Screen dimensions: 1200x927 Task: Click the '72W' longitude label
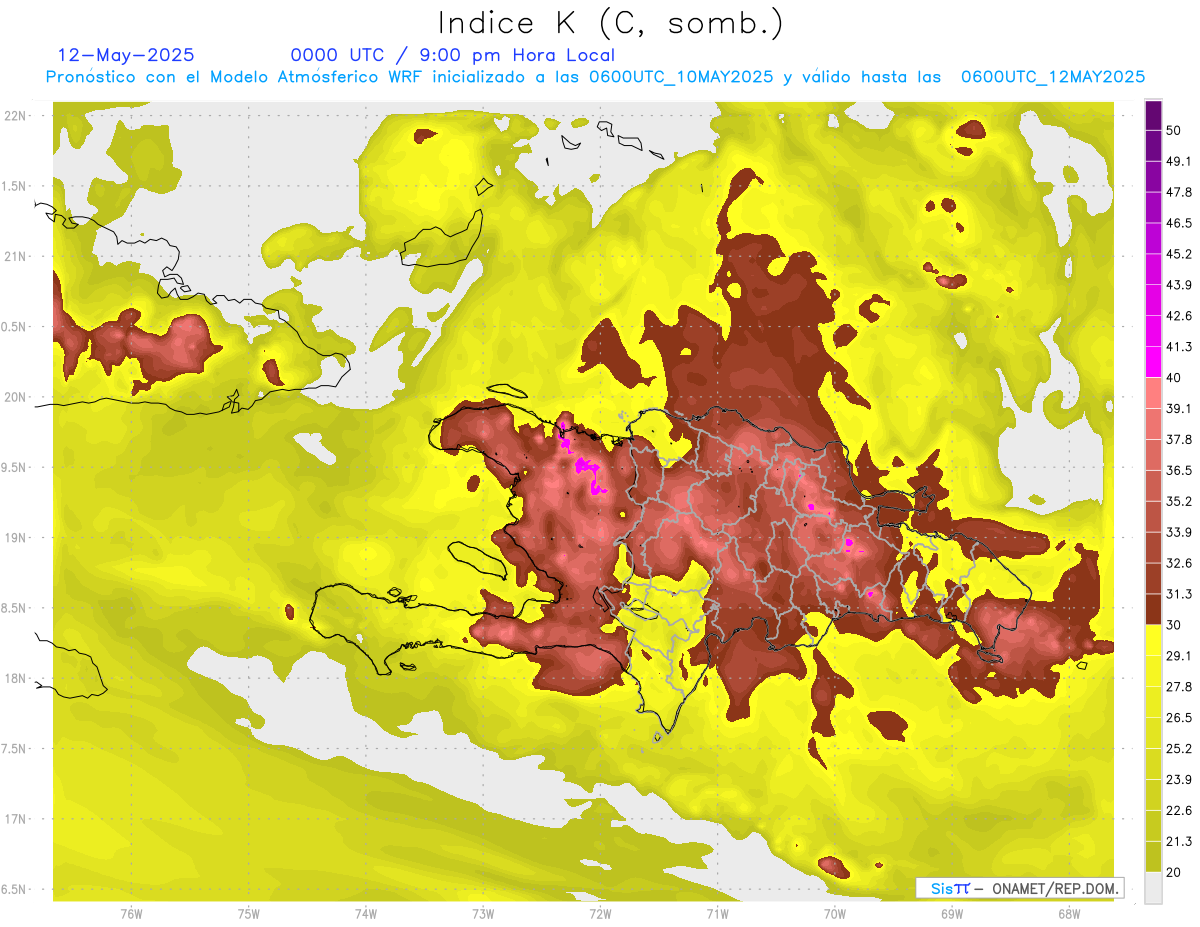click(x=600, y=914)
